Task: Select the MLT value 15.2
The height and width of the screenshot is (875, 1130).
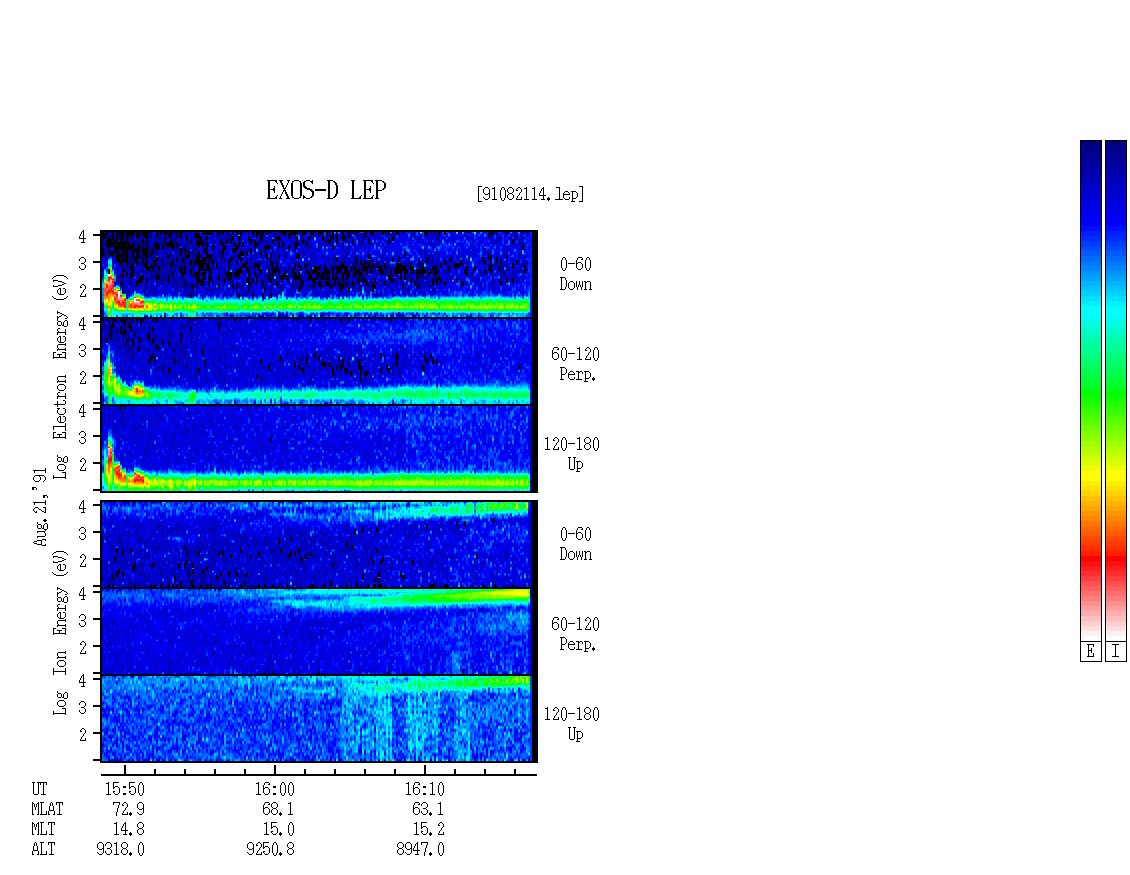Action: click(x=428, y=830)
